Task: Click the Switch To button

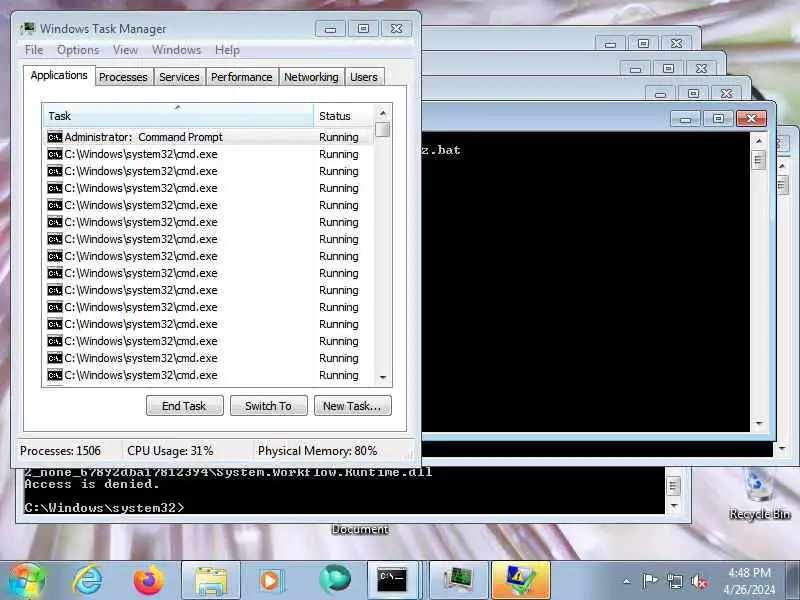Action: pos(269,406)
